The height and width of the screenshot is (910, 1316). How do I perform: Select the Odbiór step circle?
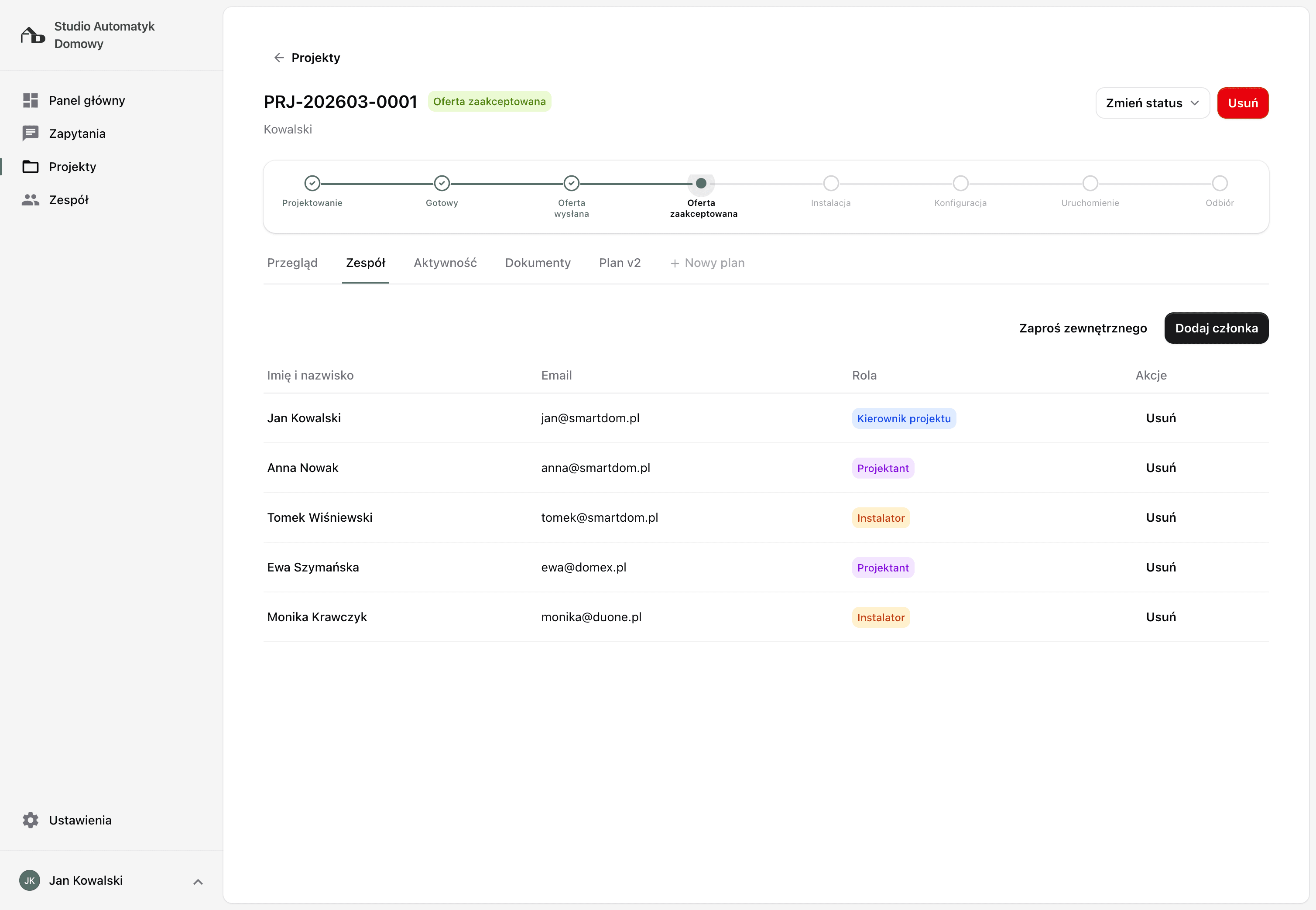(1220, 184)
